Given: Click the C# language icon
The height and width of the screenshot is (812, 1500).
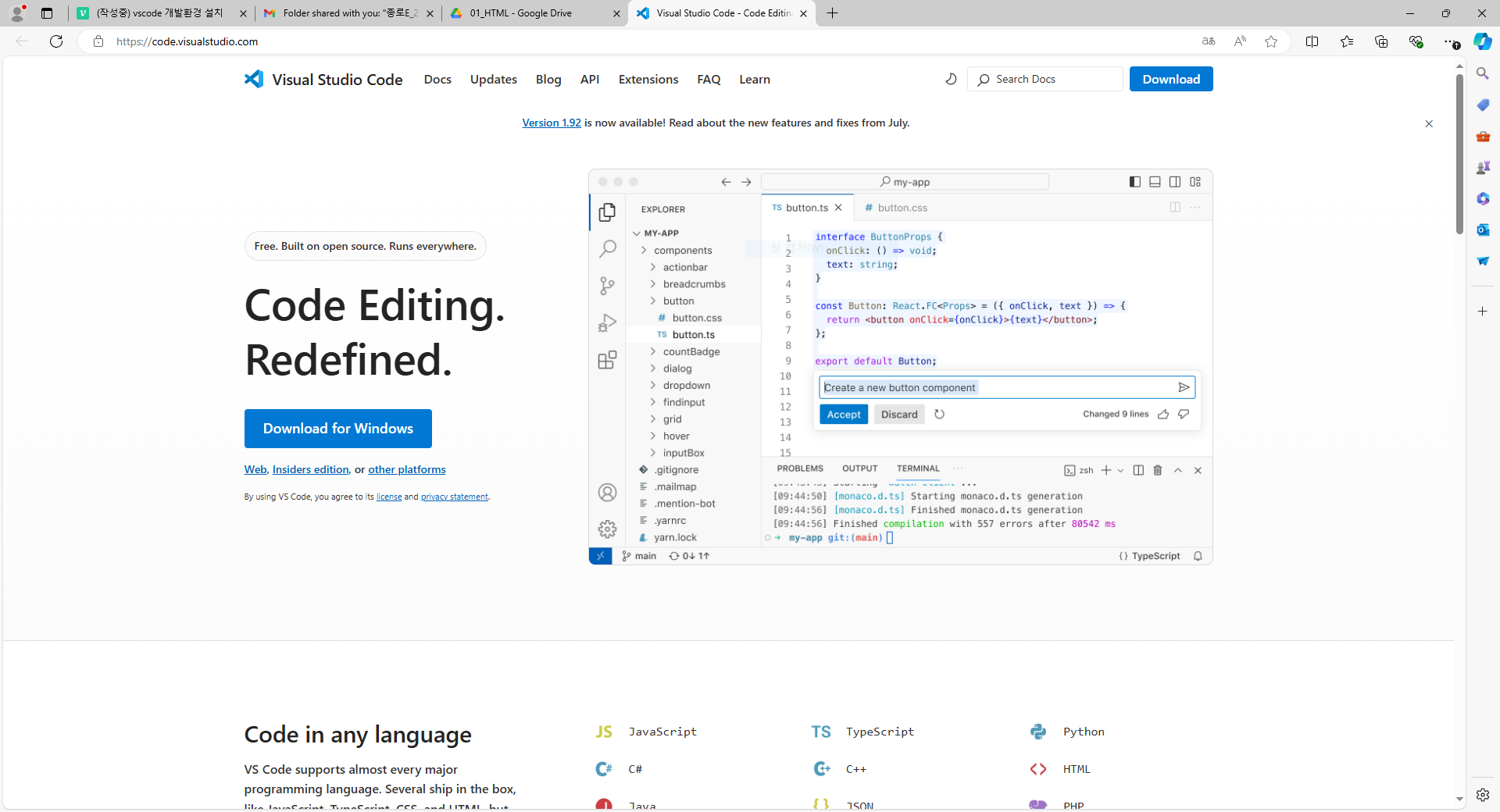Looking at the screenshot, I should (x=603, y=769).
